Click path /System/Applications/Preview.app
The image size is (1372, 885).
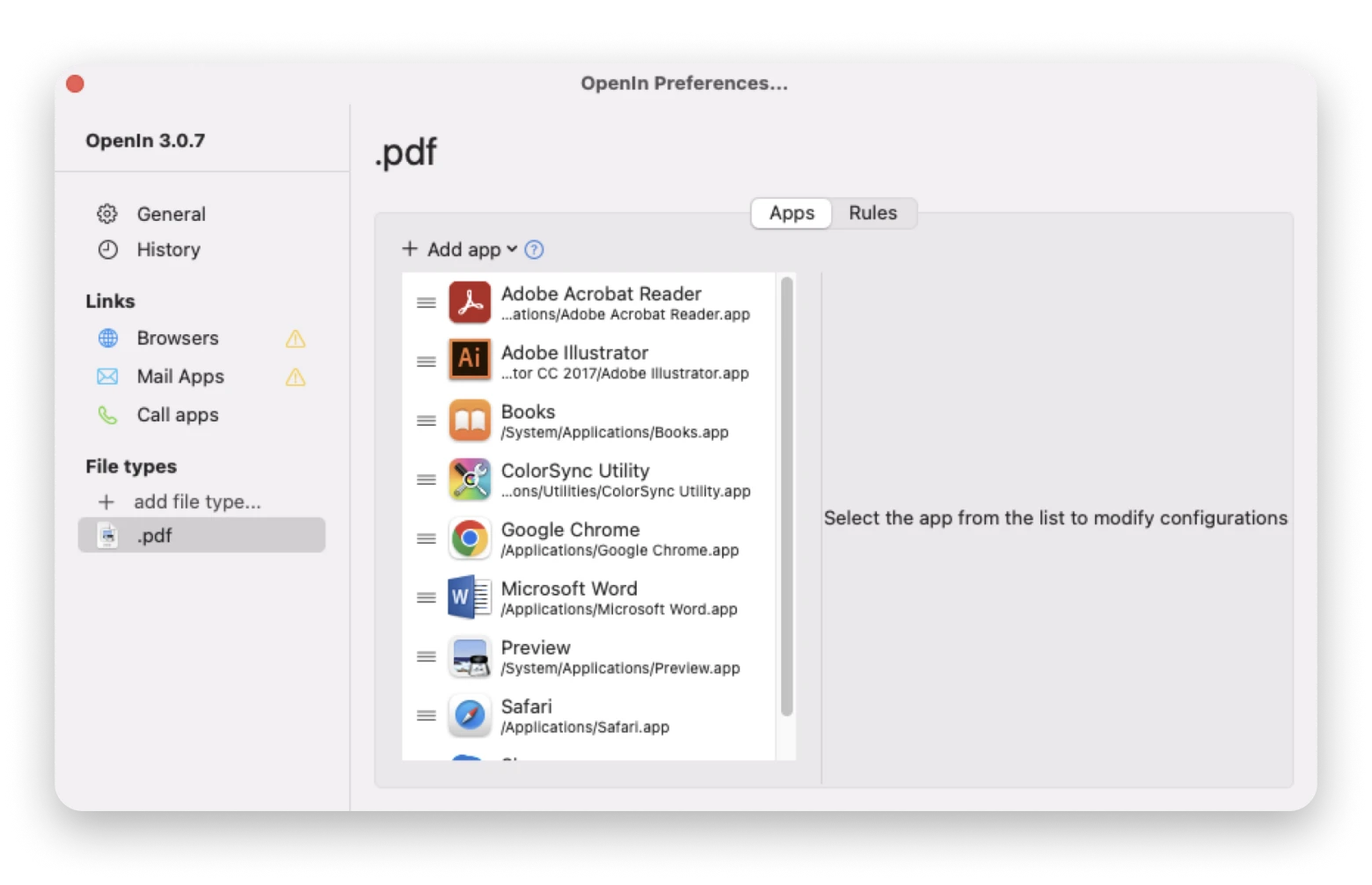620,668
